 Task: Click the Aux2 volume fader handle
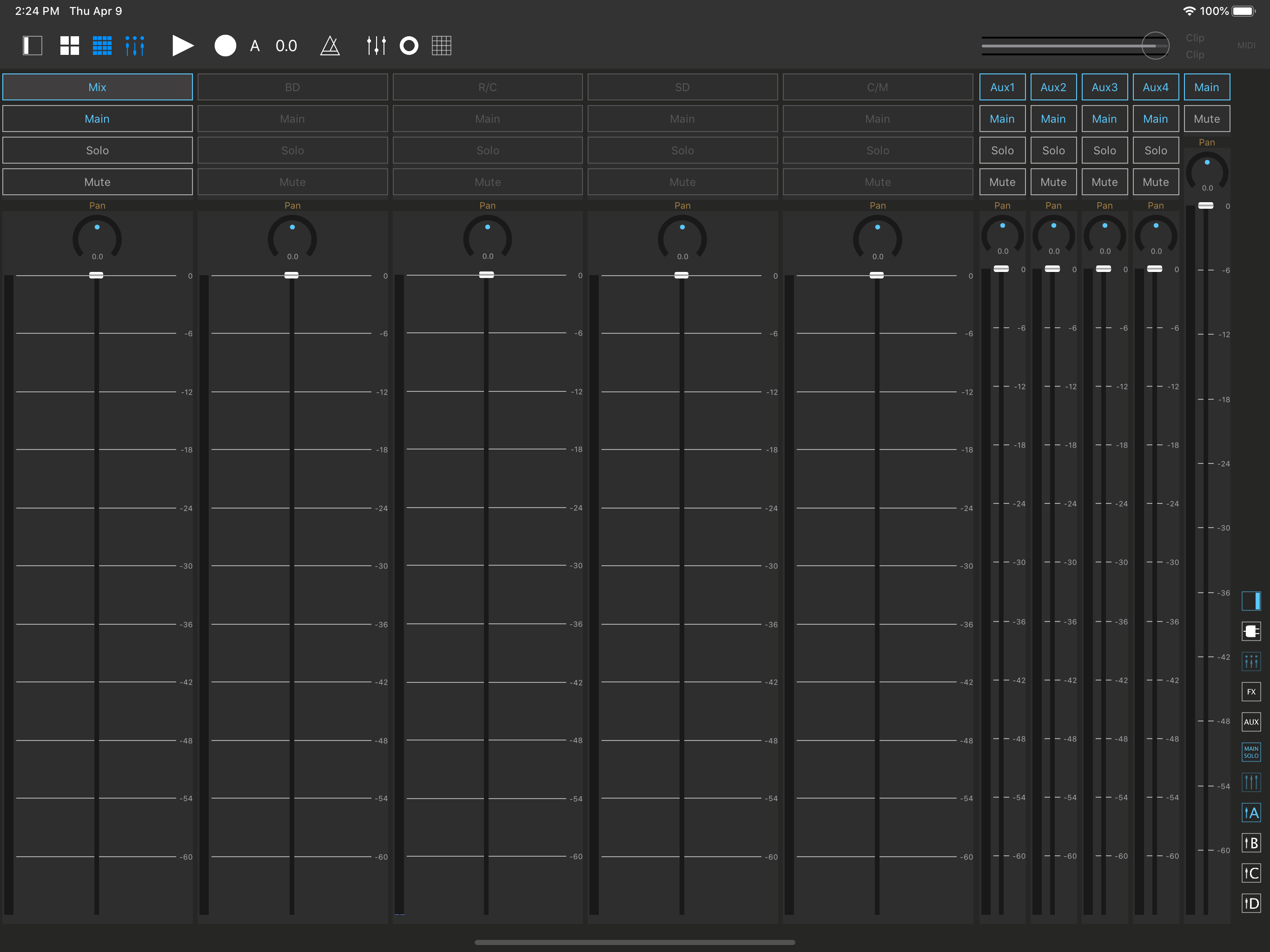pyautogui.click(x=1052, y=269)
